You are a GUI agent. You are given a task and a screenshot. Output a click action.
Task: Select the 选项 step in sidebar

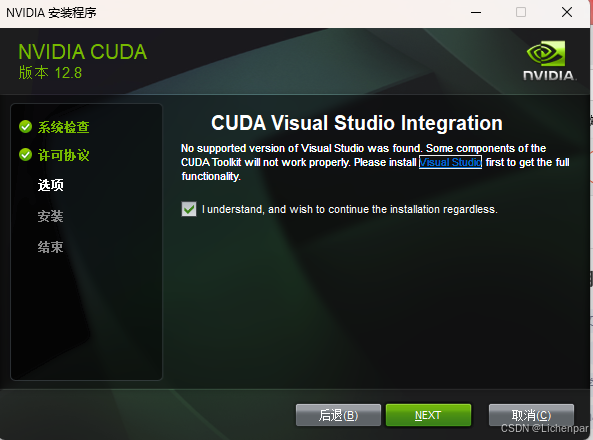click(51, 185)
